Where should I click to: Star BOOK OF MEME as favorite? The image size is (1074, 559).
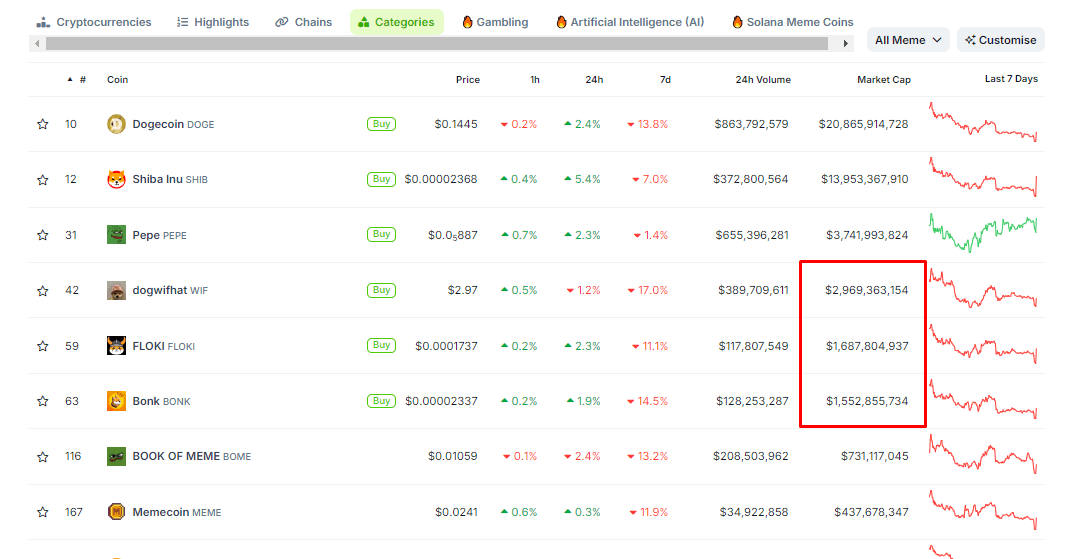click(42, 456)
